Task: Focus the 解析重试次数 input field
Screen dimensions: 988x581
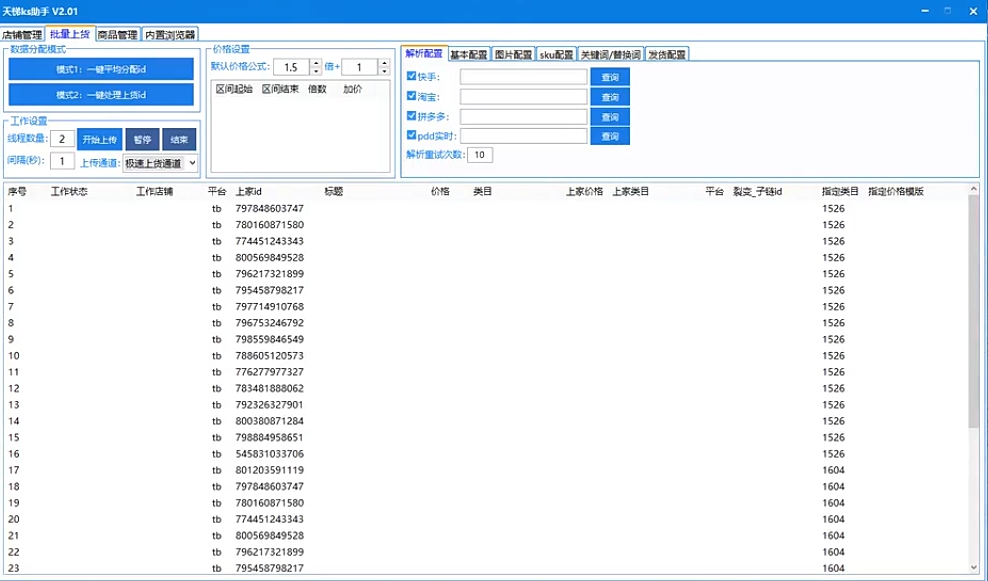Action: (480, 155)
